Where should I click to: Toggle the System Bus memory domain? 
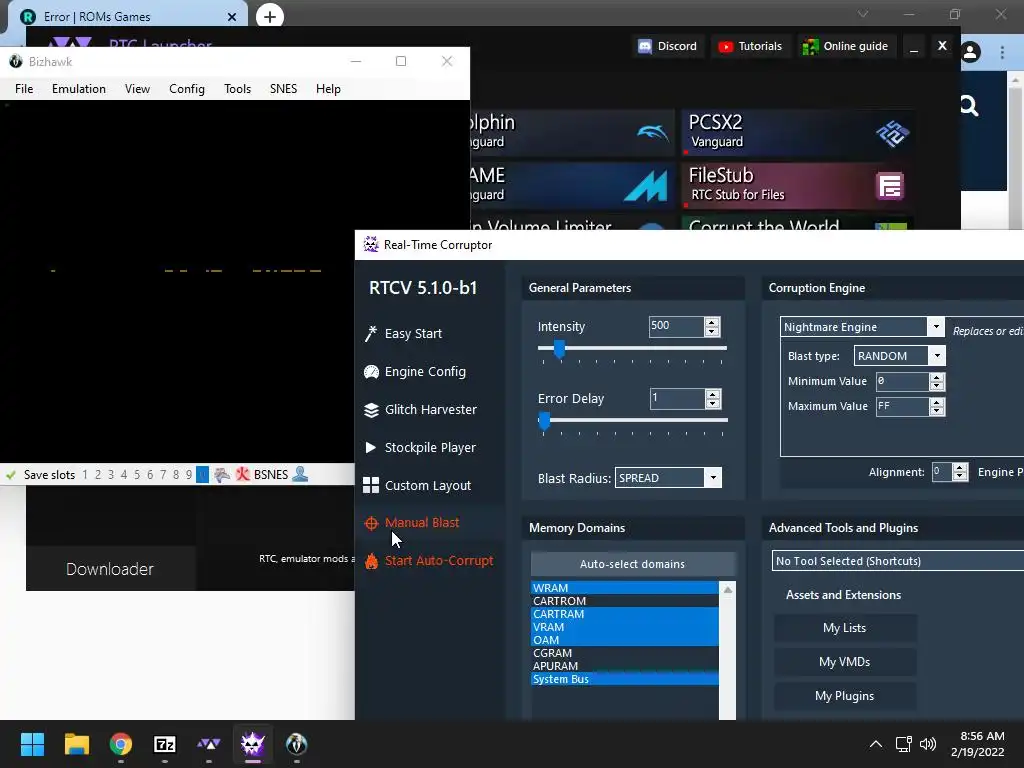tap(625, 679)
